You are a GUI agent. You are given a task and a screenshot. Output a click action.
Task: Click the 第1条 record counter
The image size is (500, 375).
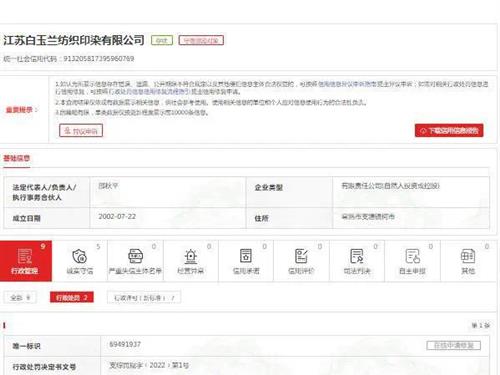[x=480, y=325]
